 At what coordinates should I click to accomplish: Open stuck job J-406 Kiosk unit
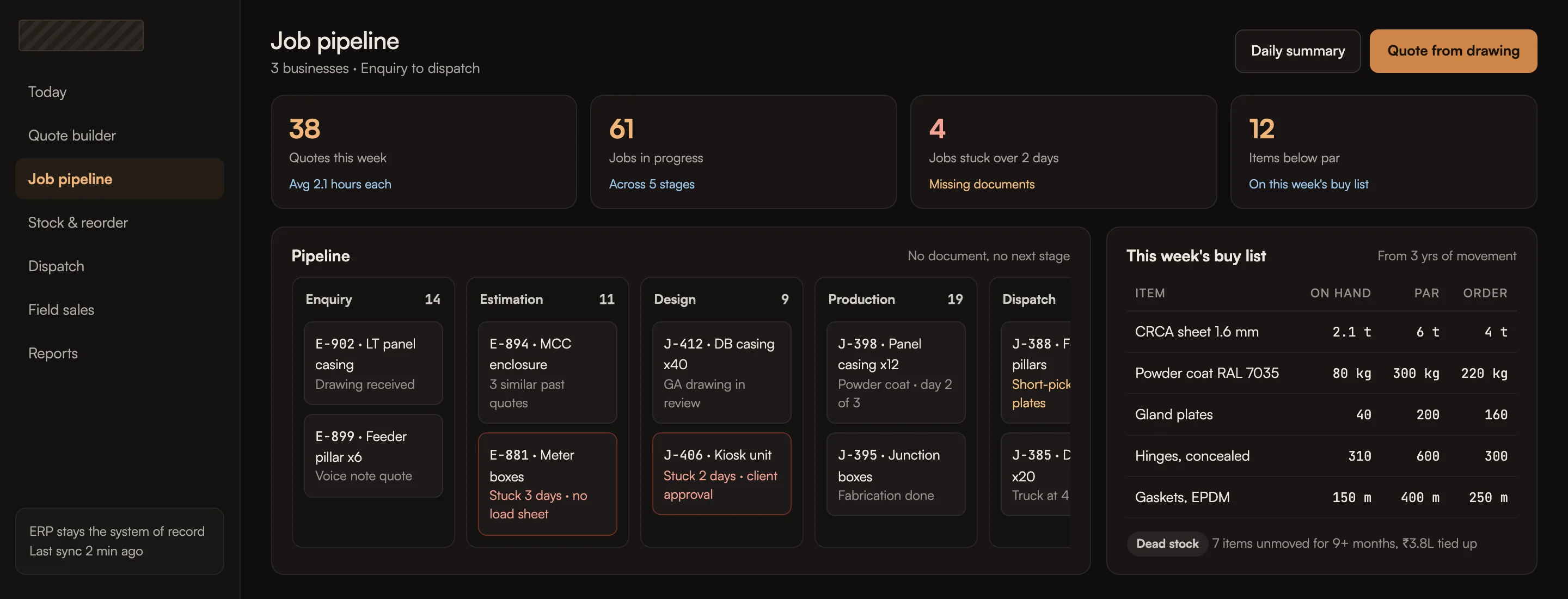pos(721,474)
